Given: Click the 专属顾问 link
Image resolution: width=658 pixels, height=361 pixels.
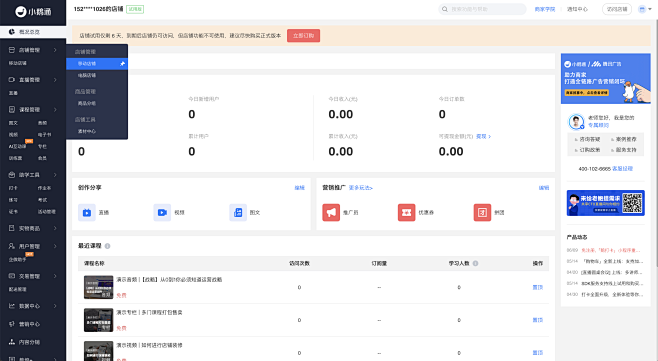Looking at the screenshot, I should click(598, 125).
